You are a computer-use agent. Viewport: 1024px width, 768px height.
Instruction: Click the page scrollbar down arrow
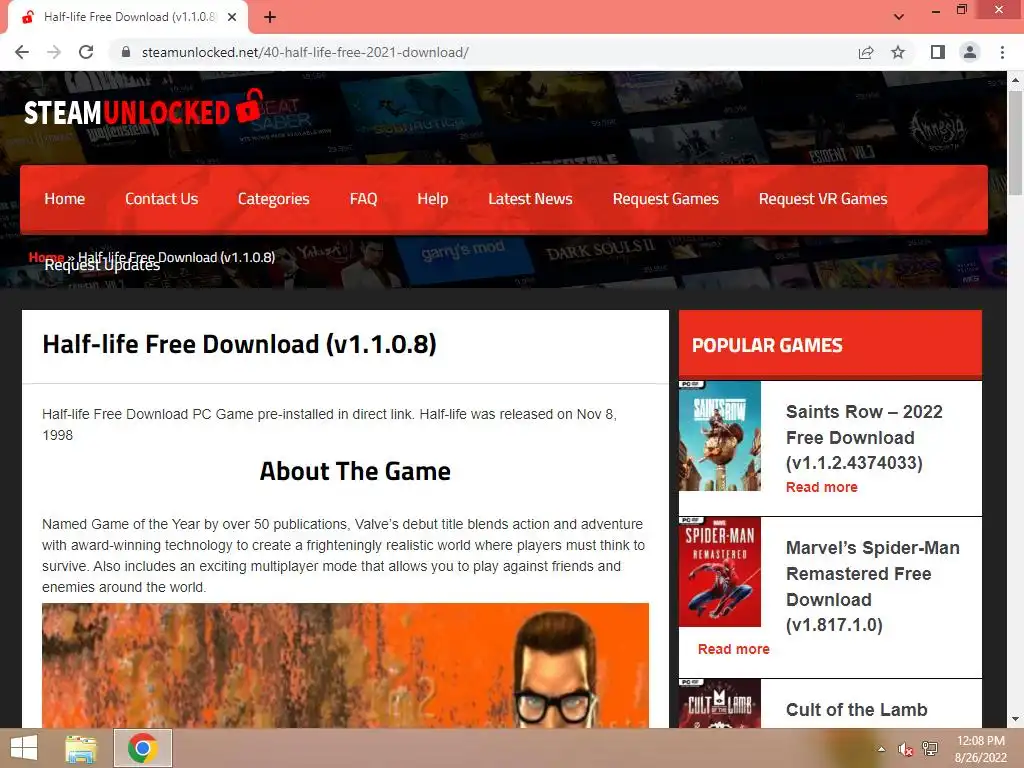click(1015, 719)
